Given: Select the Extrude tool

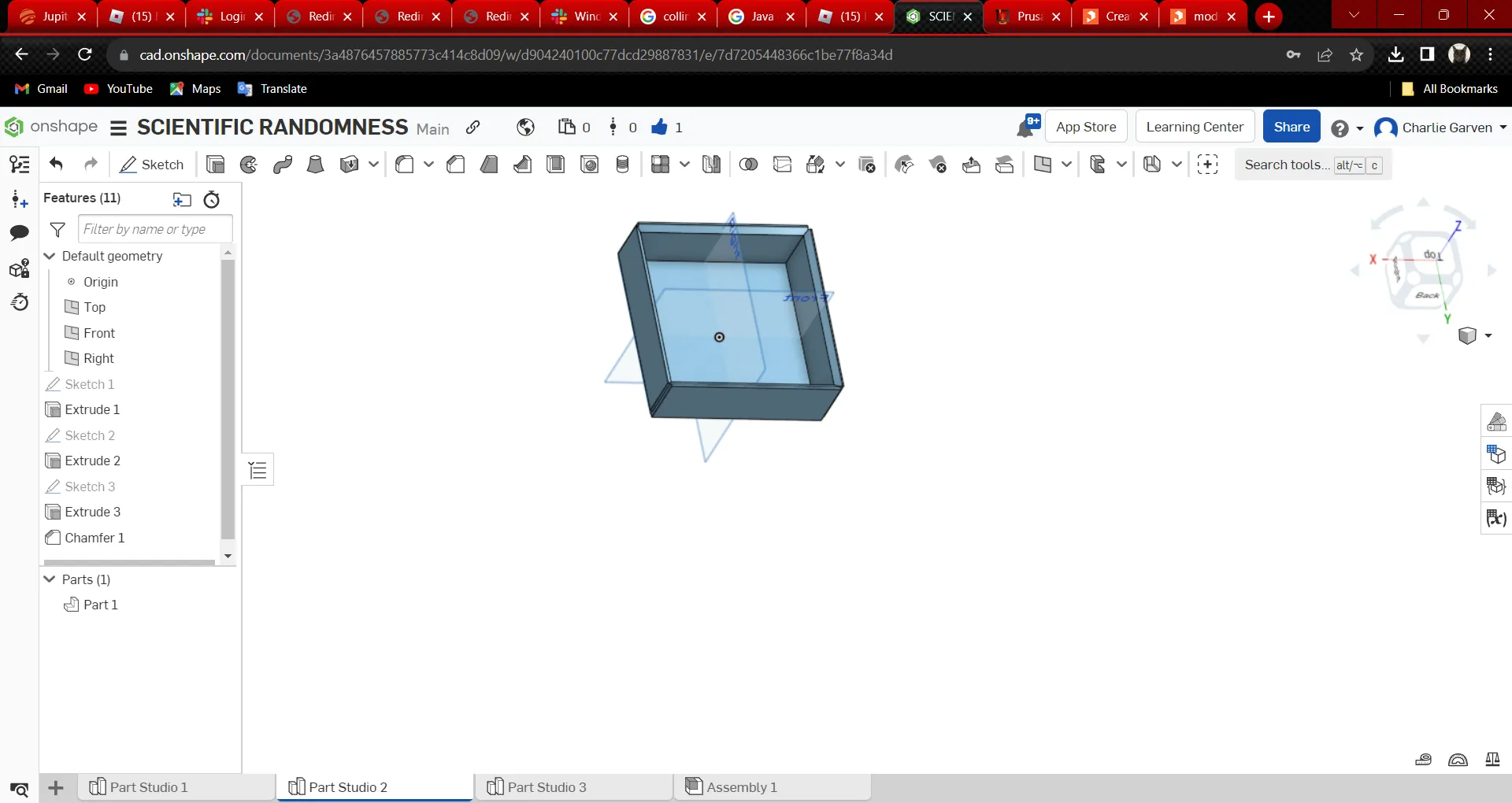Looking at the screenshot, I should (215, 165).
